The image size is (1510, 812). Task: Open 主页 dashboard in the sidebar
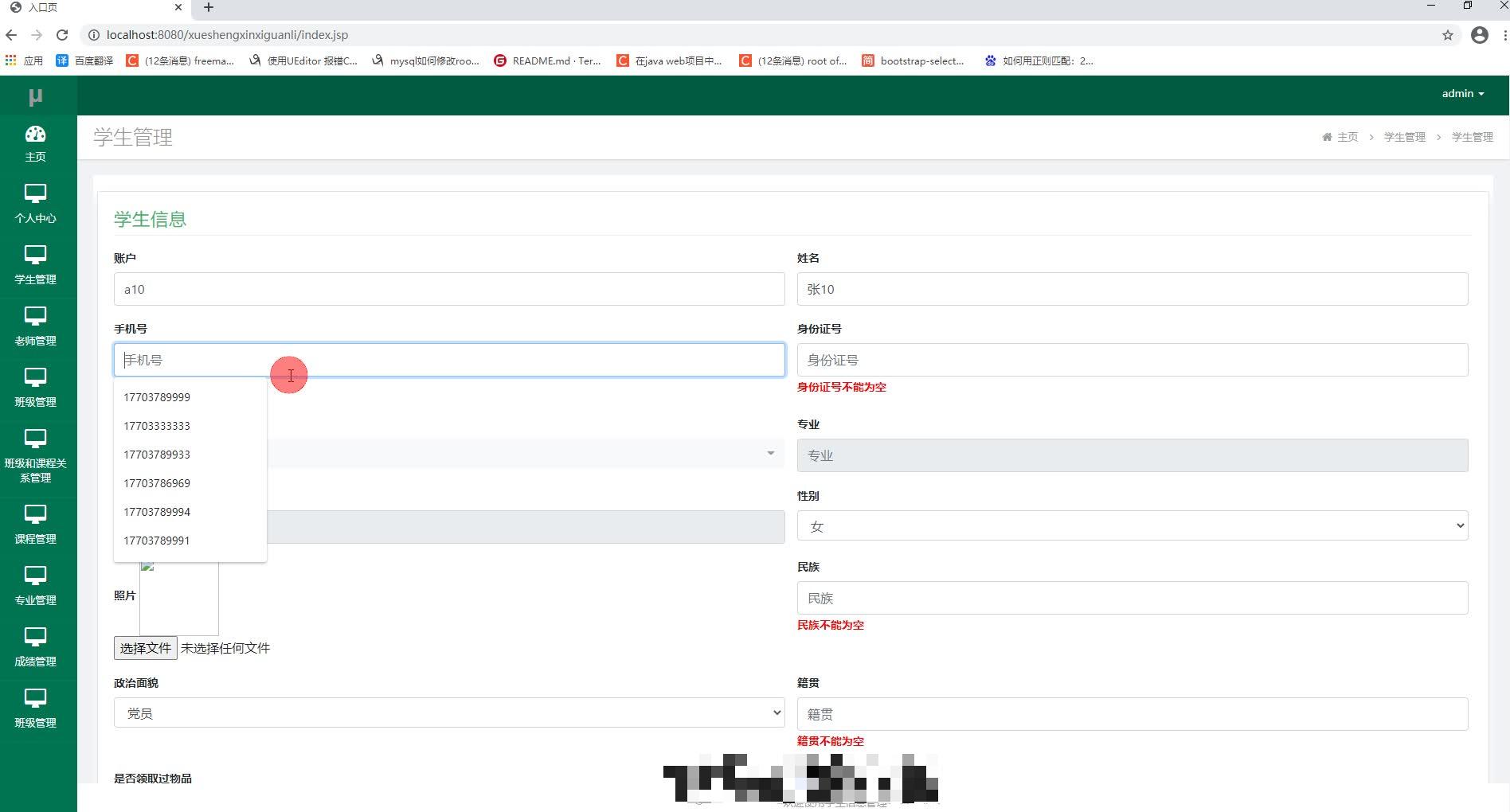click(x=35, y=144)
